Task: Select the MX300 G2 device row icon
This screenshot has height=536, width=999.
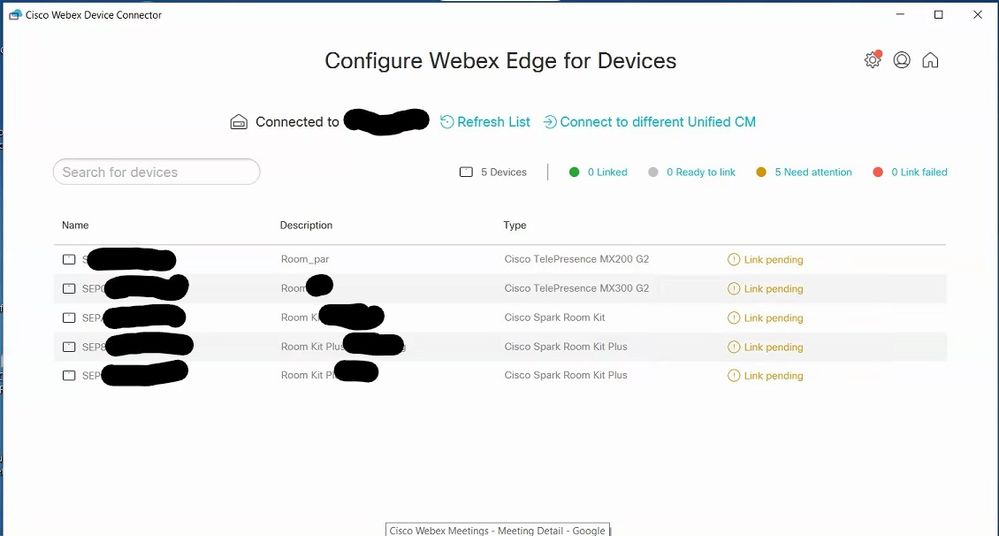Action: [69, 289]
